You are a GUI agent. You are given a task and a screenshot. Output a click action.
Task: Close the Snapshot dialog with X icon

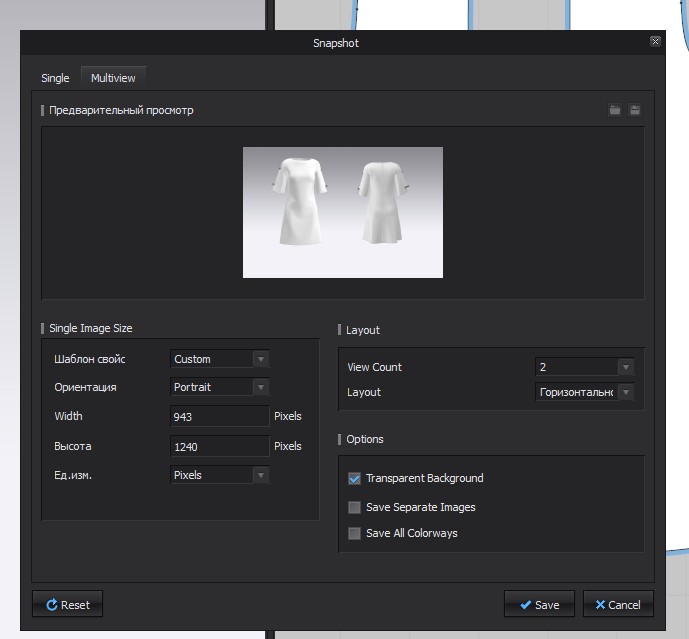[655, 42]
